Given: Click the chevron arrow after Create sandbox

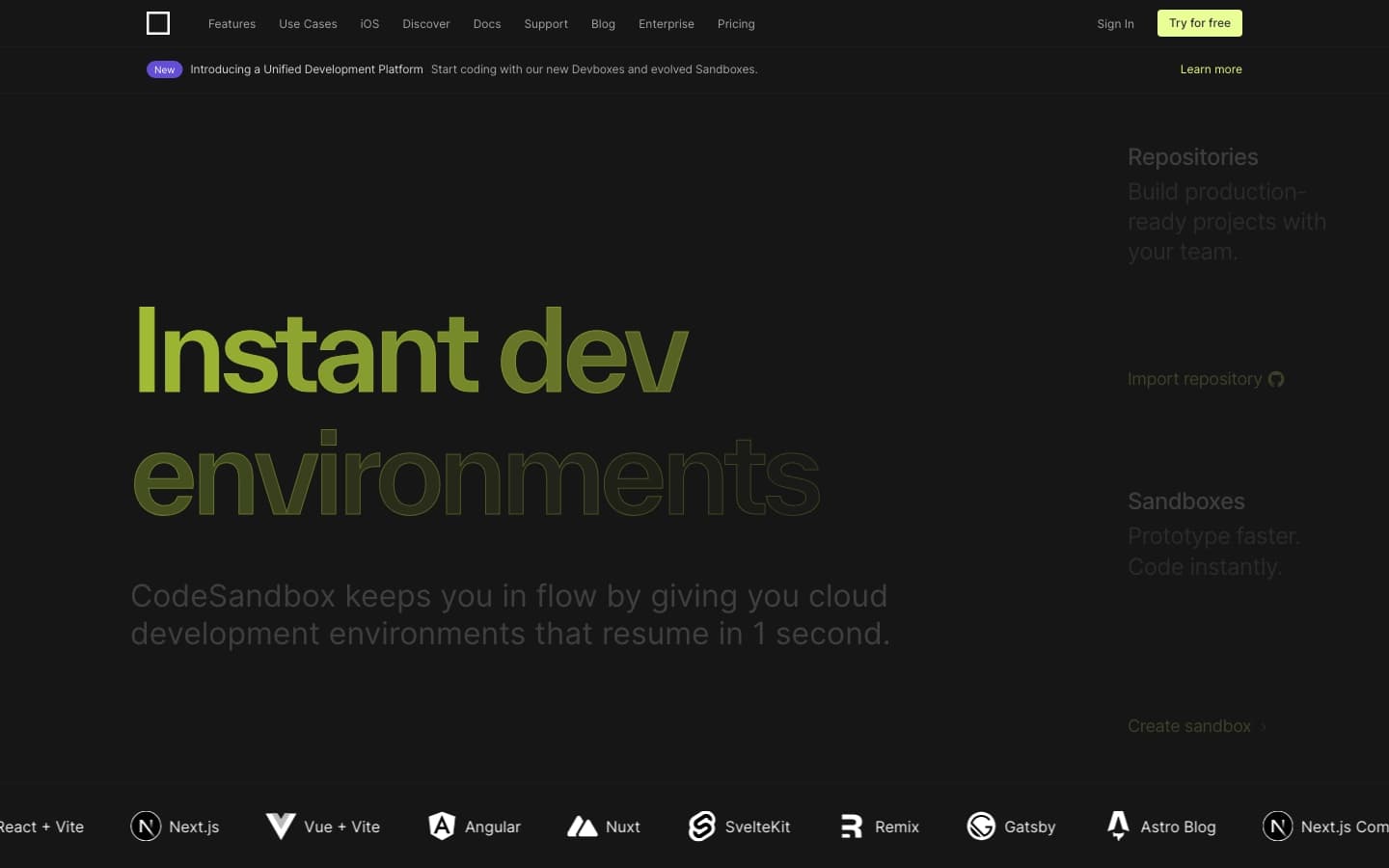Looking at the screenshot, I should coord(1264,727).
